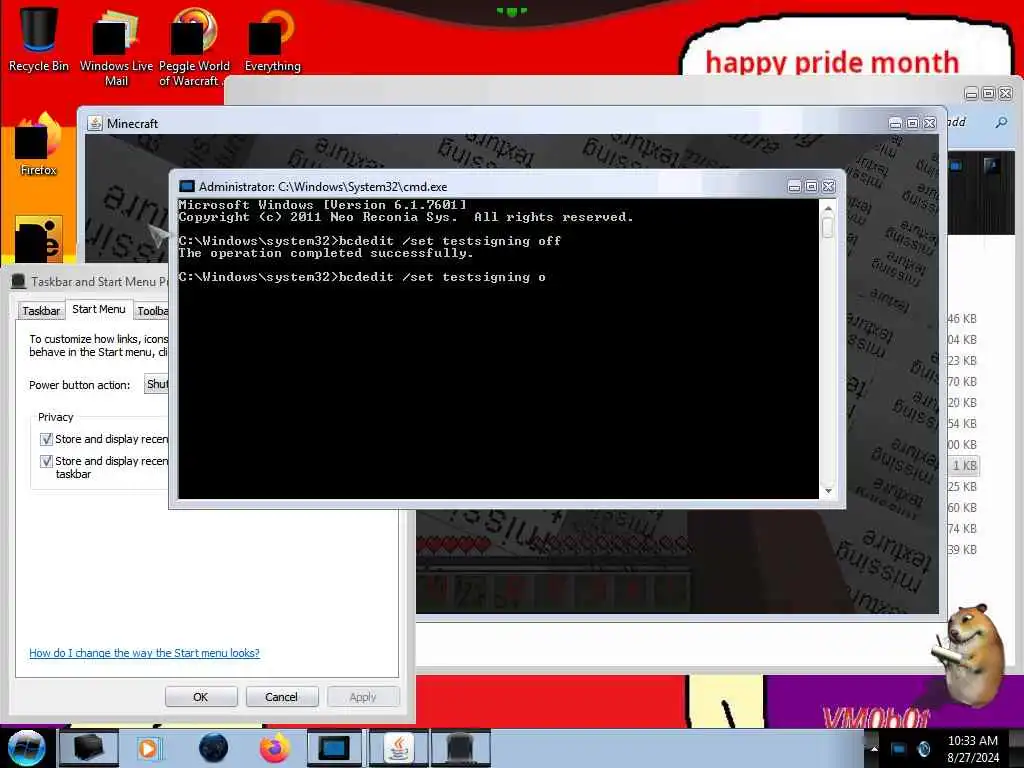Close the rear explorer window
The width and height of the screenshot is (1024, 768).
tap(1006, 94)
